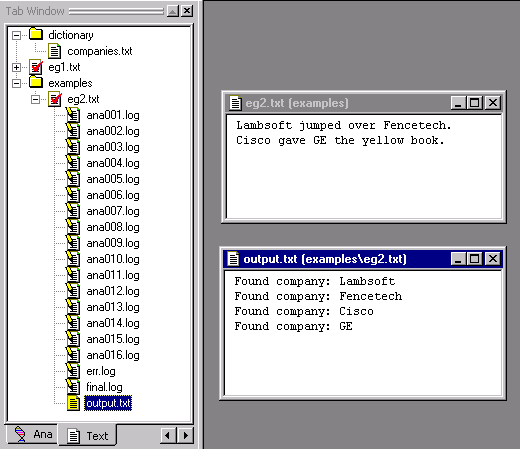520x449 pixels.
Task: Click the ana010.log log file icon
Action: pyautogui.click(x=73, y=259)
